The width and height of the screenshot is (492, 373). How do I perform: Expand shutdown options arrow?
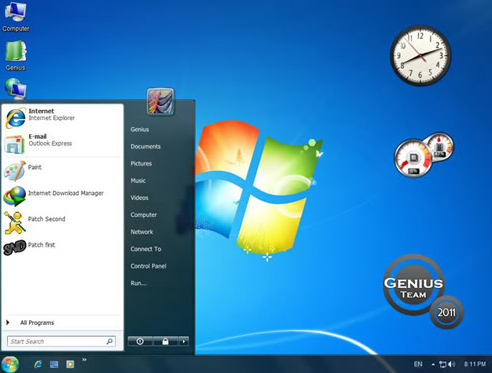[184, 341]
